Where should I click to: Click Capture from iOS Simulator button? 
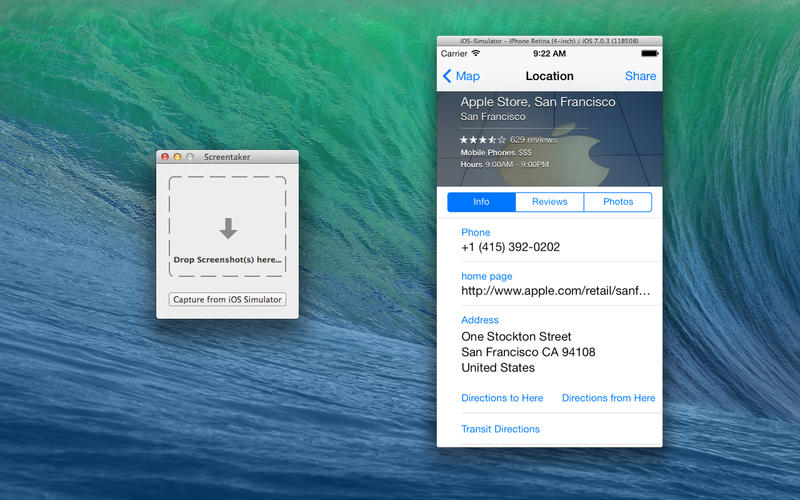point(227,299)
